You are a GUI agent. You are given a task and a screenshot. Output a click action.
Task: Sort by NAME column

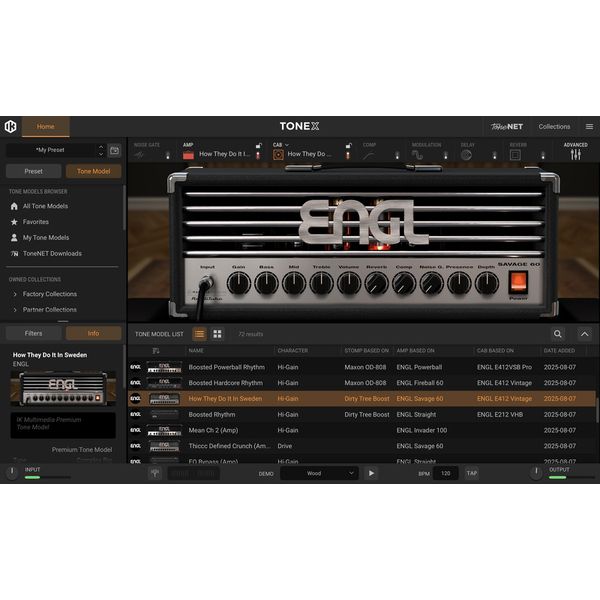(196, 351)
